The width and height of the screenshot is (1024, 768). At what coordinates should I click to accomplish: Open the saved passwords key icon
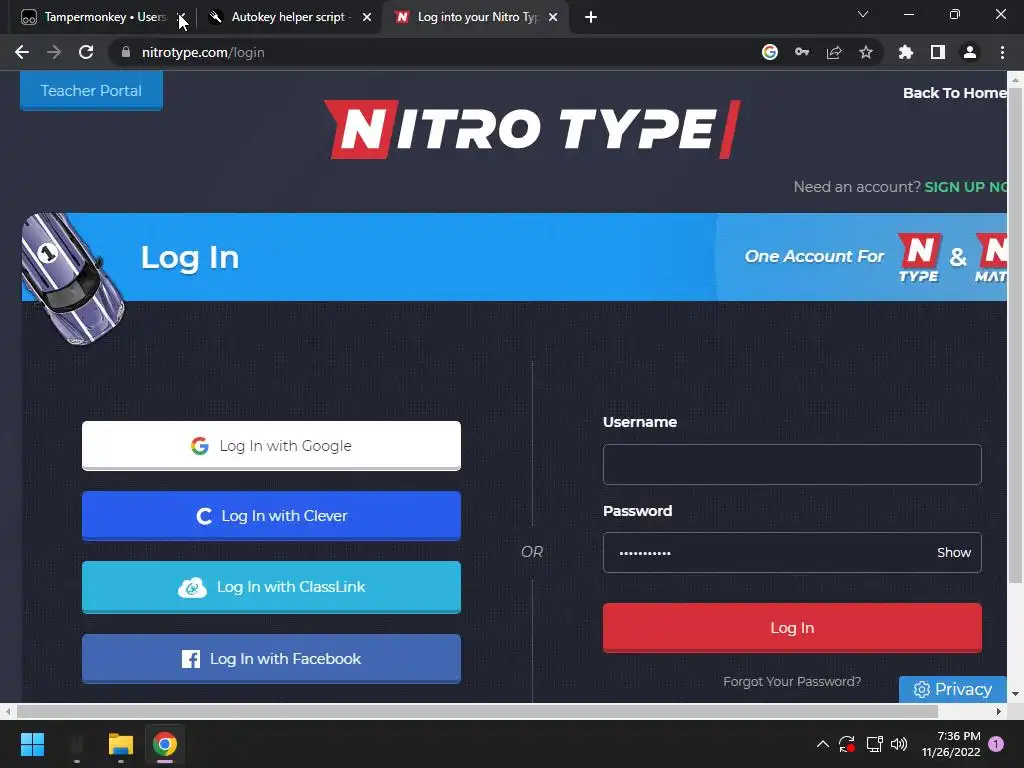coord(802,52)
